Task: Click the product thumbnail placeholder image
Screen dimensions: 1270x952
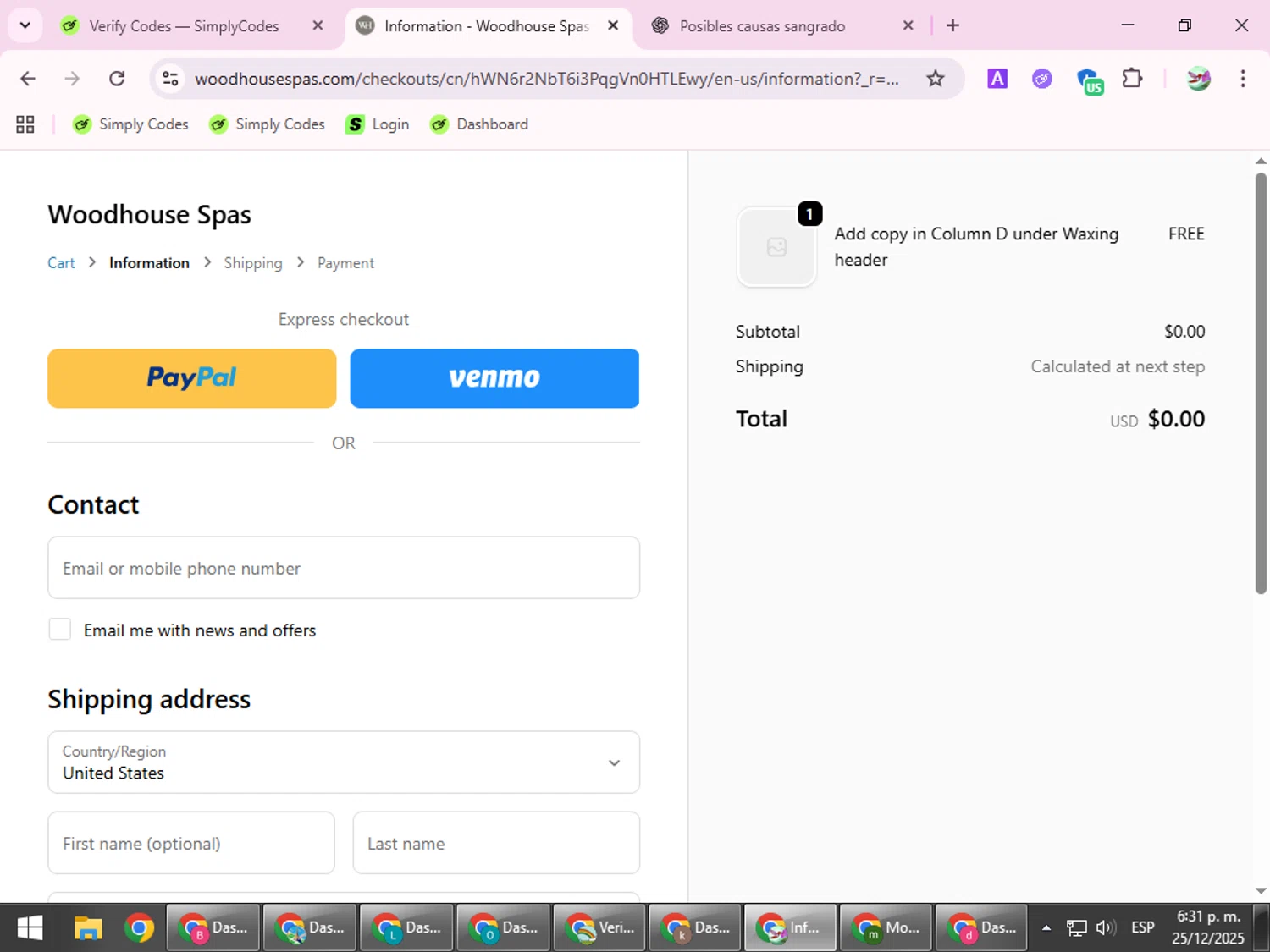Action: [x=776, y=247]
